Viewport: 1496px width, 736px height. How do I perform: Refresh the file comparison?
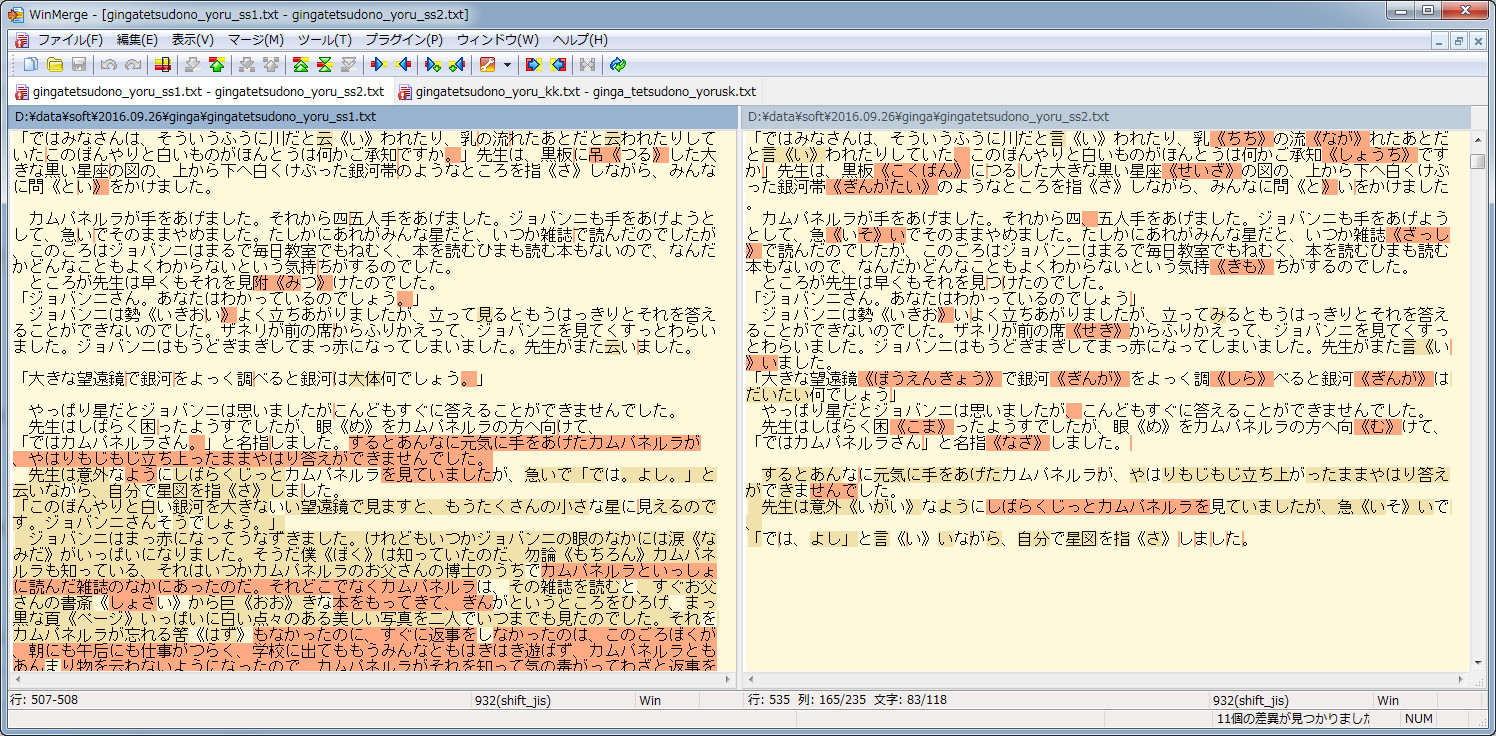click(x=617, y=64)
